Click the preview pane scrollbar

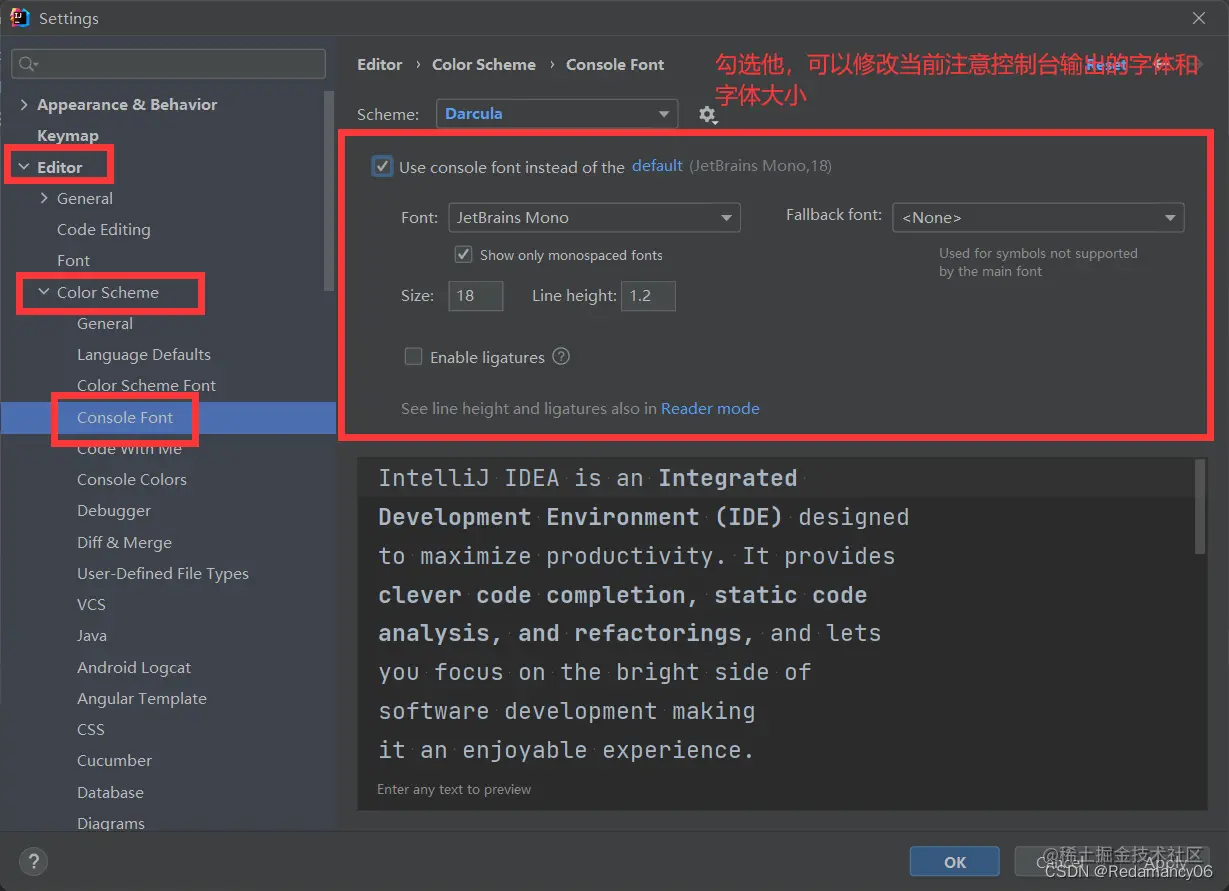pos(1201,507)
